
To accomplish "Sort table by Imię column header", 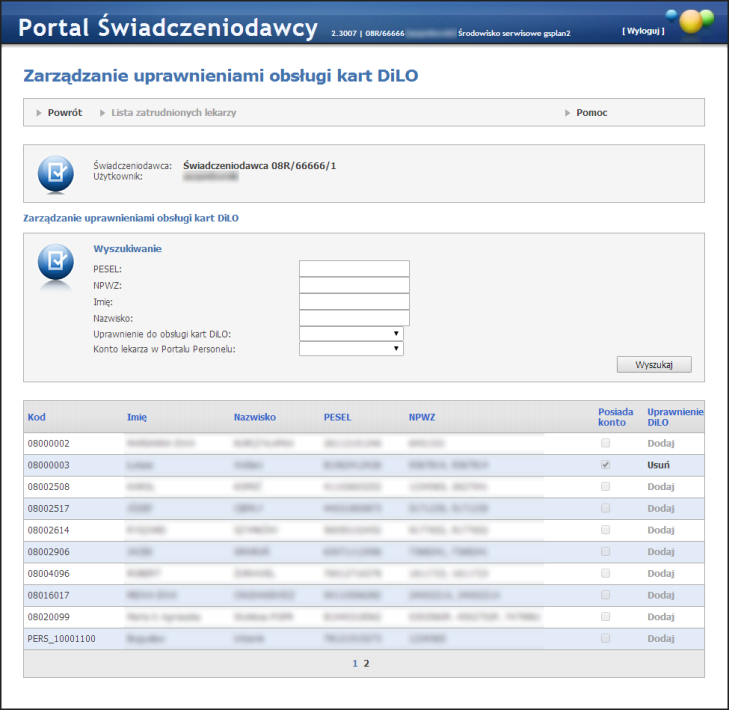I will click(x=137, y=417).
